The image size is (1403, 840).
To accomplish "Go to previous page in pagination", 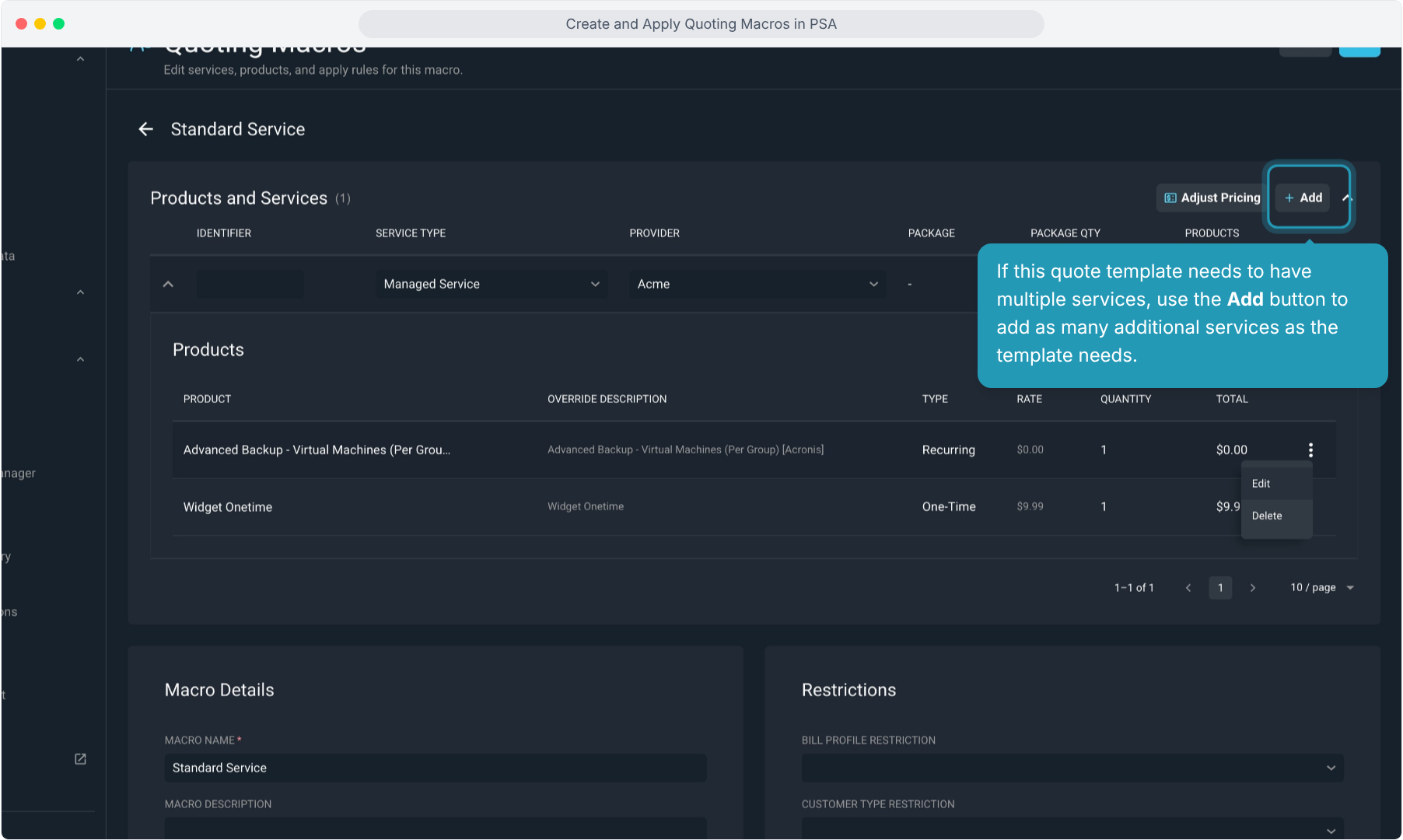I will [1188, 588].
